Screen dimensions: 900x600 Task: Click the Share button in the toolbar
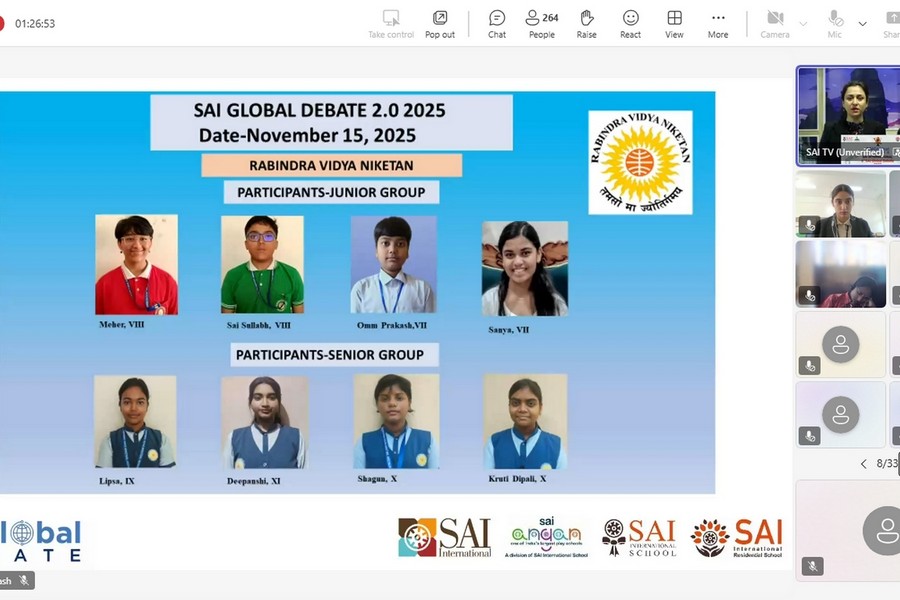[890, 23]
